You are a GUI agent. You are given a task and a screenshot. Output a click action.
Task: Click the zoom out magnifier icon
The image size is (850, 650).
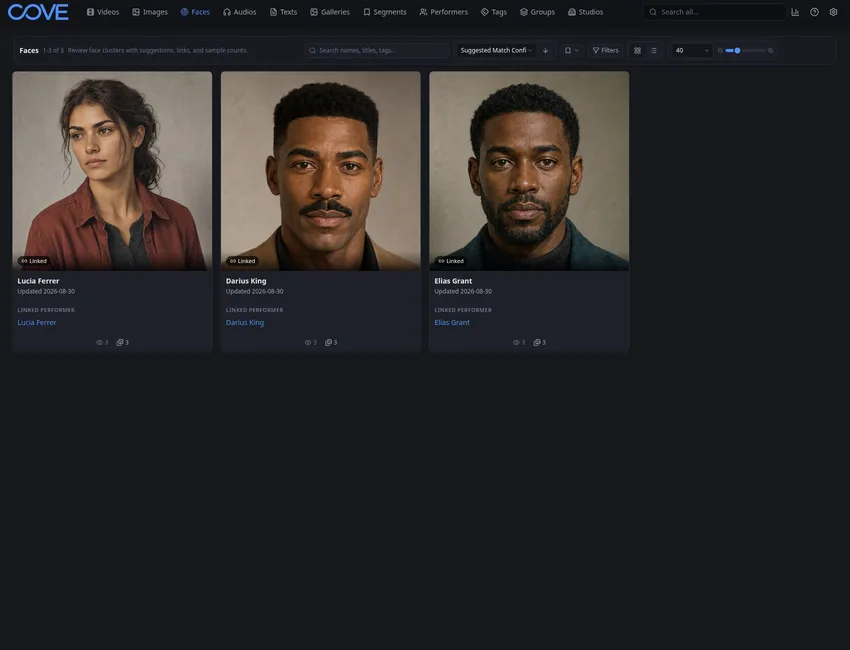point(720,50)
